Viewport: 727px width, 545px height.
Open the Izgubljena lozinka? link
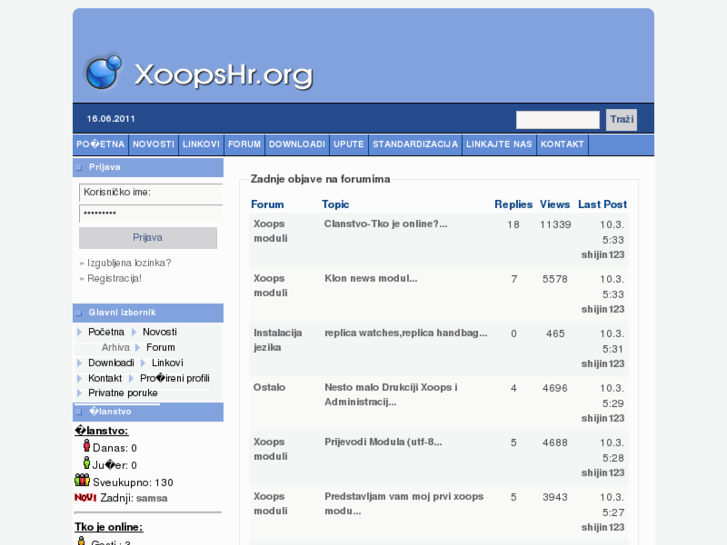pos(129,263)
